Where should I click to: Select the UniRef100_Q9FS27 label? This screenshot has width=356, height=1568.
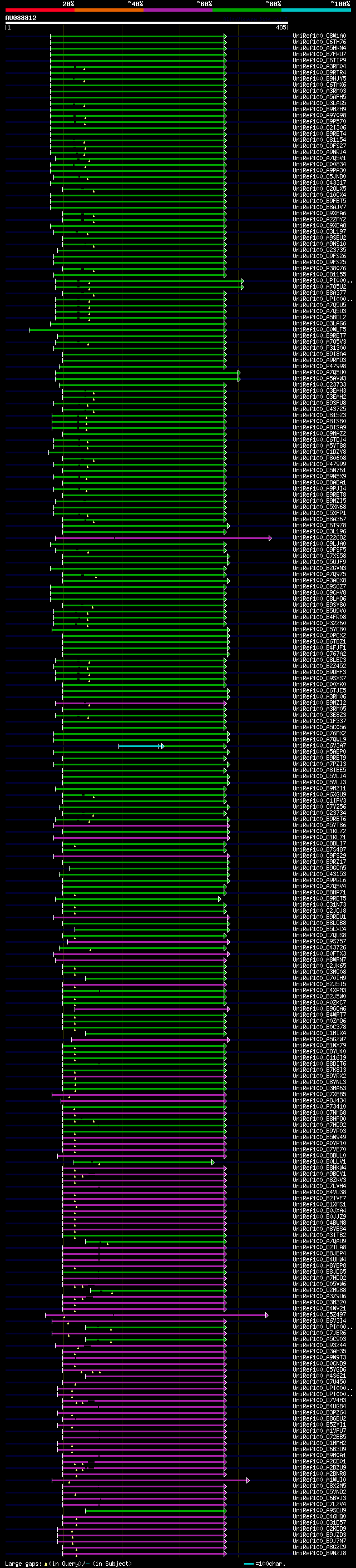click(319, 146)
